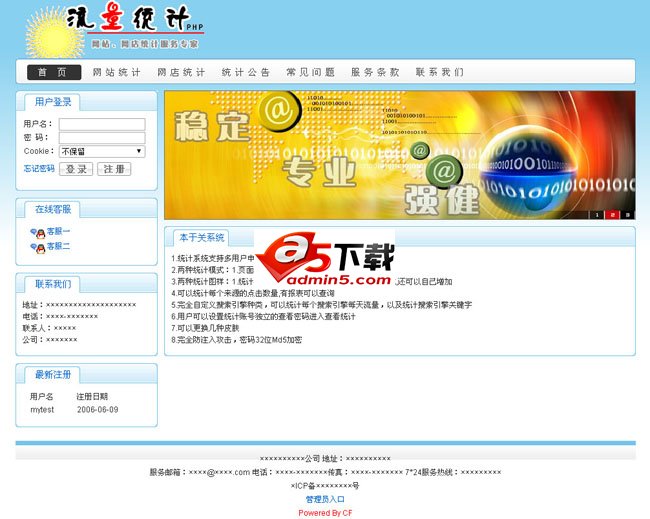Select the 最新注册 panel tab

click(x=53, y=375)
